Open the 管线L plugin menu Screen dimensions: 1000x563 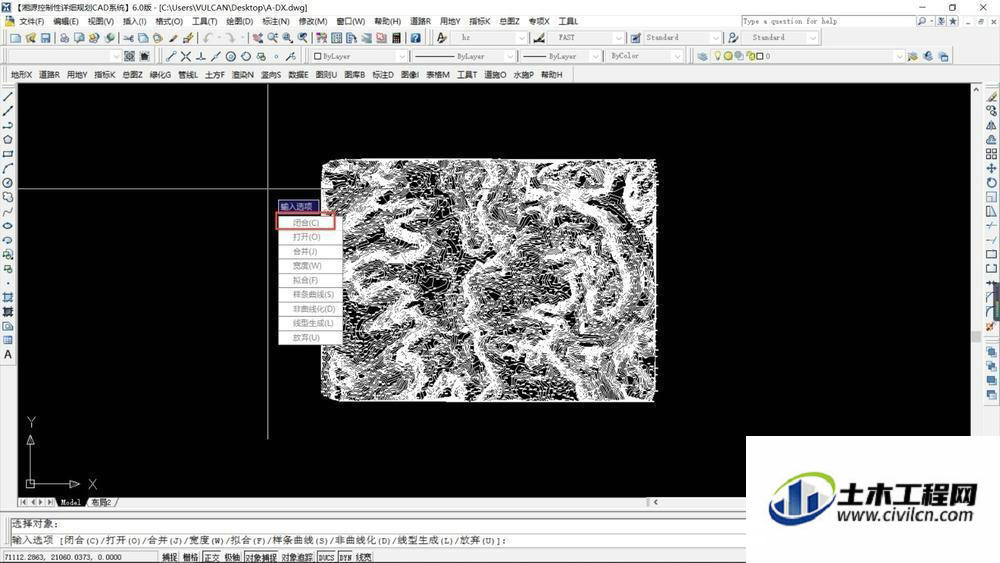pos(188,75)
